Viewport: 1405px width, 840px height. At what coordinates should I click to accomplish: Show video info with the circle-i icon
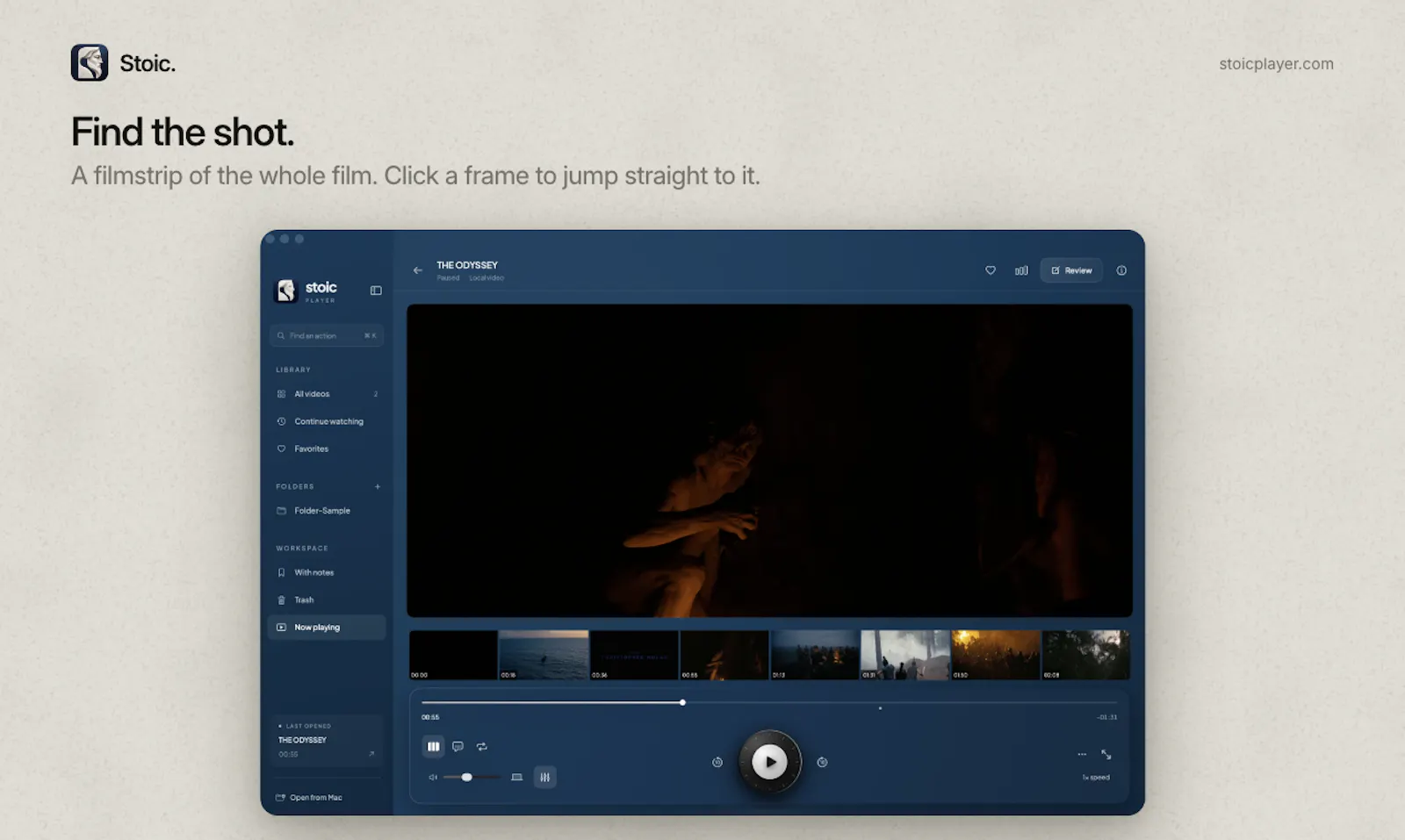tap(1121, 270)
